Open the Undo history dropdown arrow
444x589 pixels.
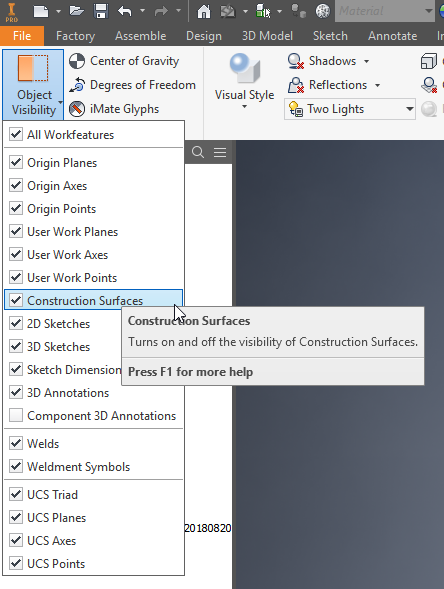[142, 11]
